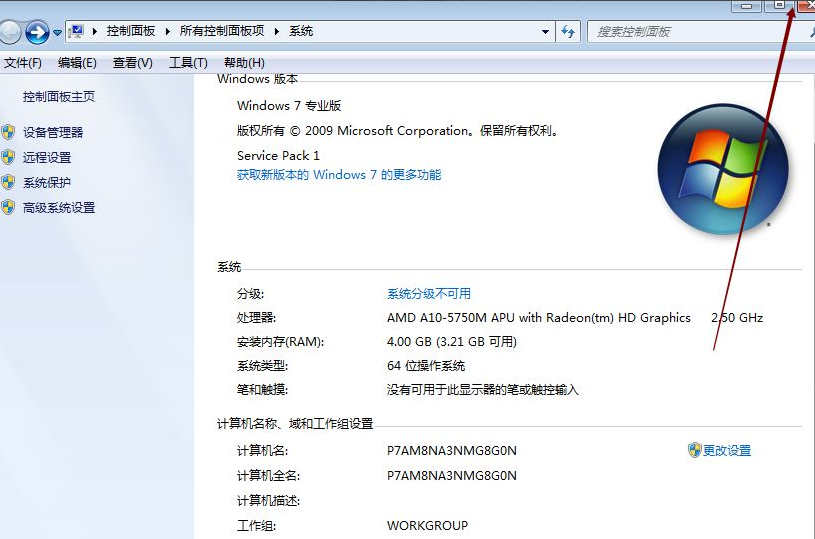Open 远程设置 from the left pane
The image size is (815, 539).
(x=47, y=157)
